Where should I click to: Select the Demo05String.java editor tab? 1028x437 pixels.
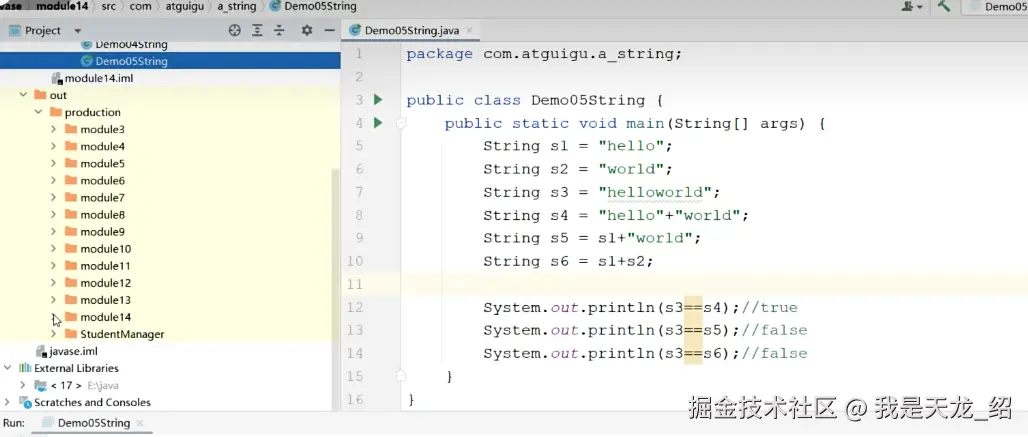click(412, 30)
